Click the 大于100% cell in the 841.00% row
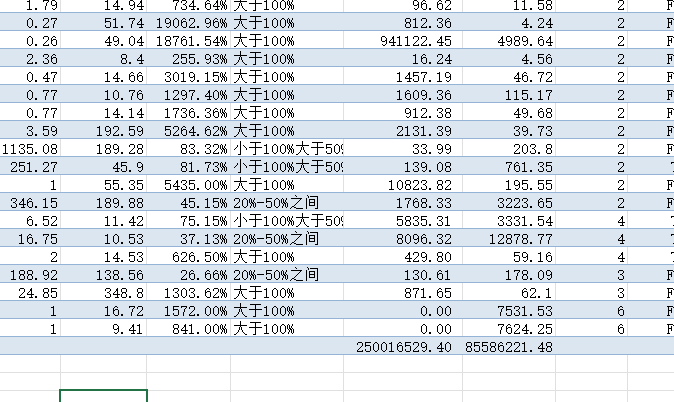 tap(287, 329)
